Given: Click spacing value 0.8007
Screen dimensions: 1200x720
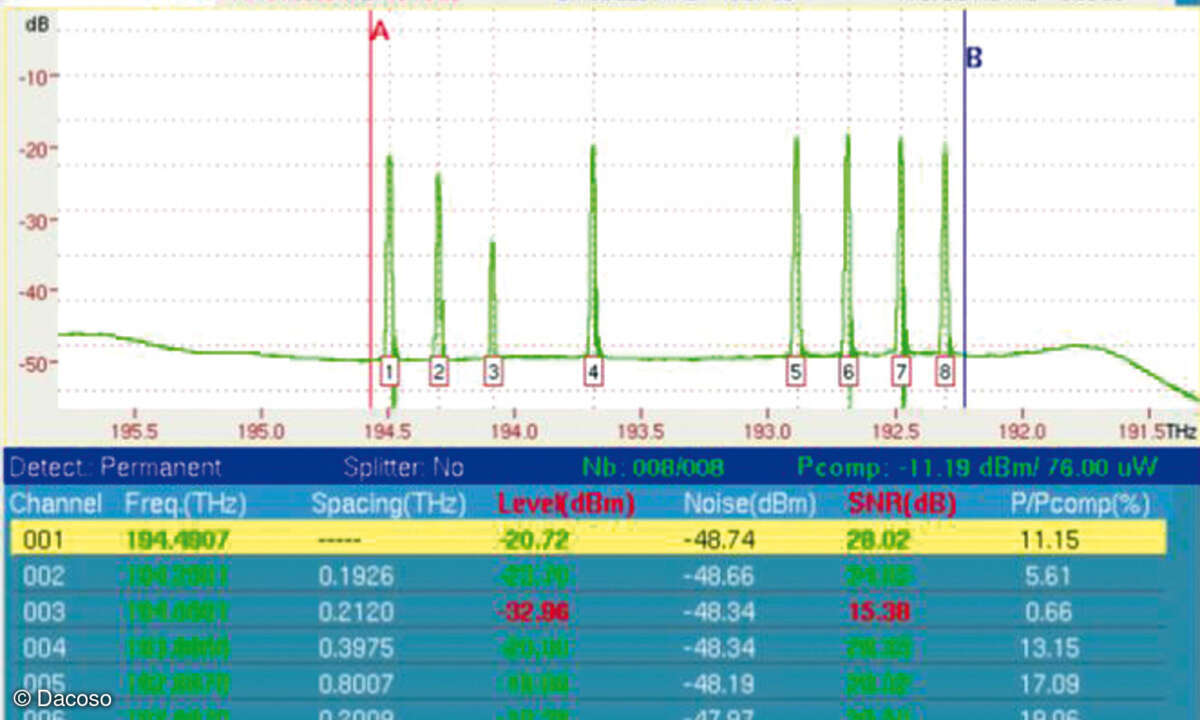Looking at the screenshot, I should (355, 685).
